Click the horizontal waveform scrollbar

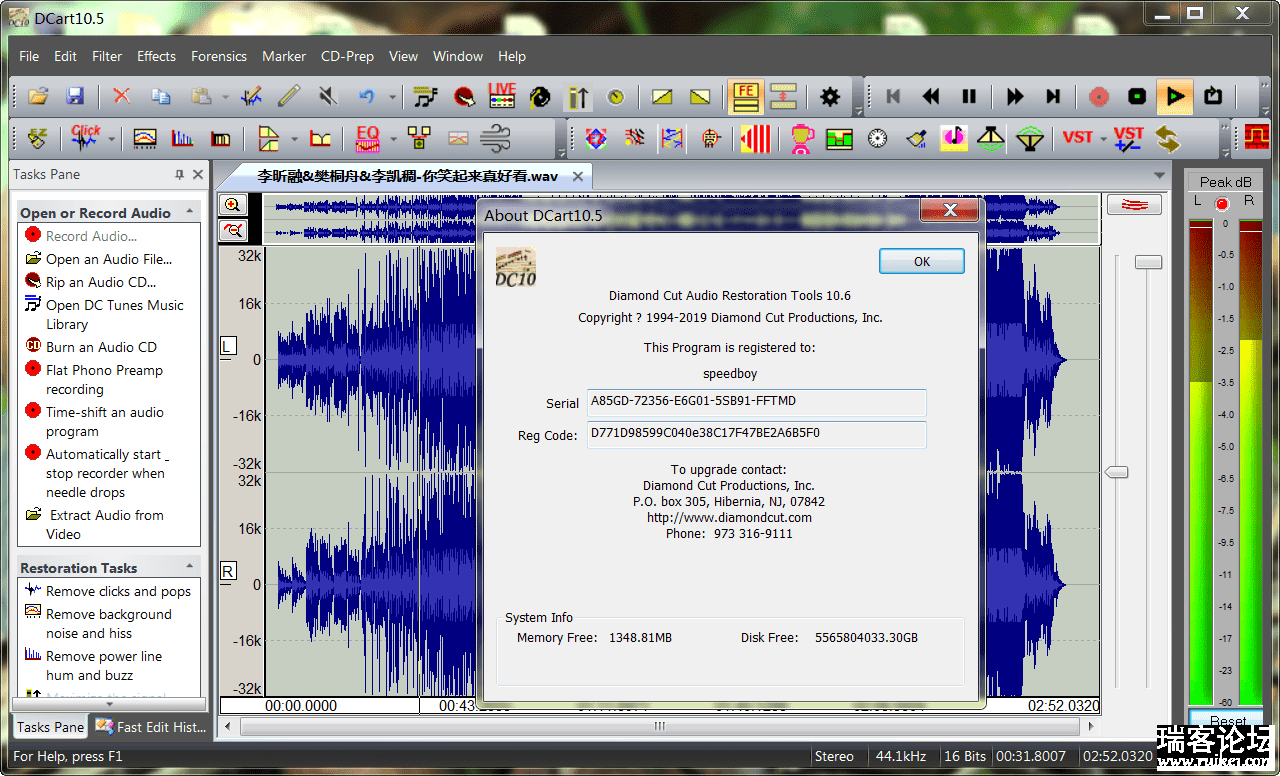click(658, 726)
